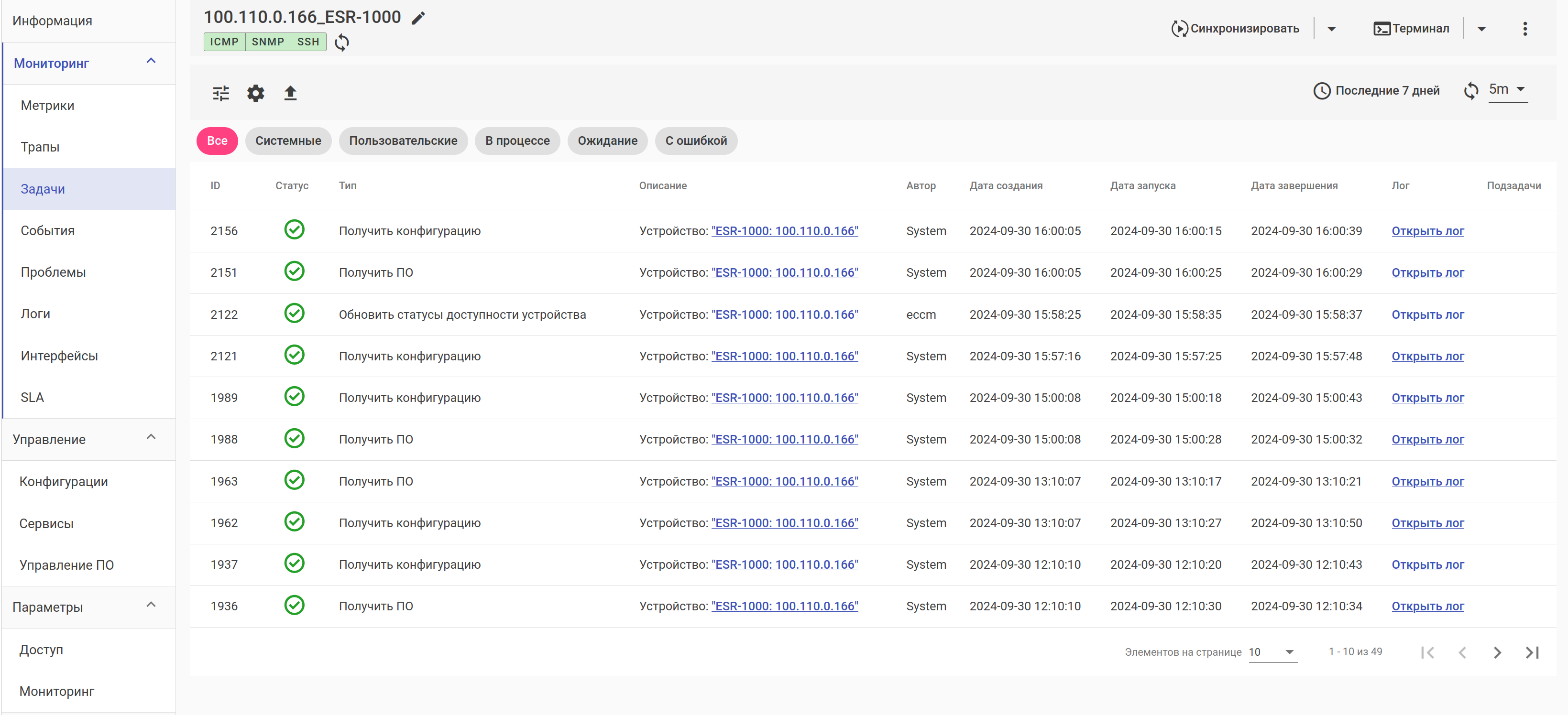Viewport: 1568px width, 715px height.
Task: Toggle the 'В процессе' filter chip
Action: click(x=517, y=141)
